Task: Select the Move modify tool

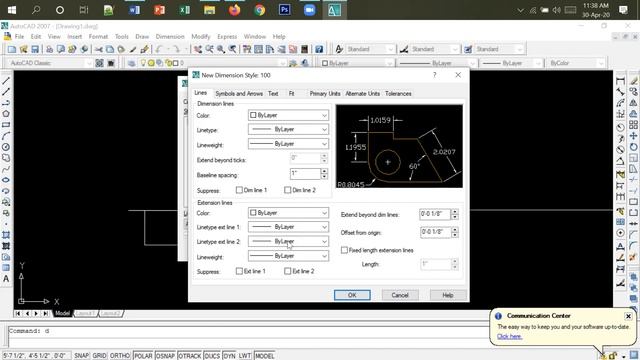Action: [x=633, y=136]
